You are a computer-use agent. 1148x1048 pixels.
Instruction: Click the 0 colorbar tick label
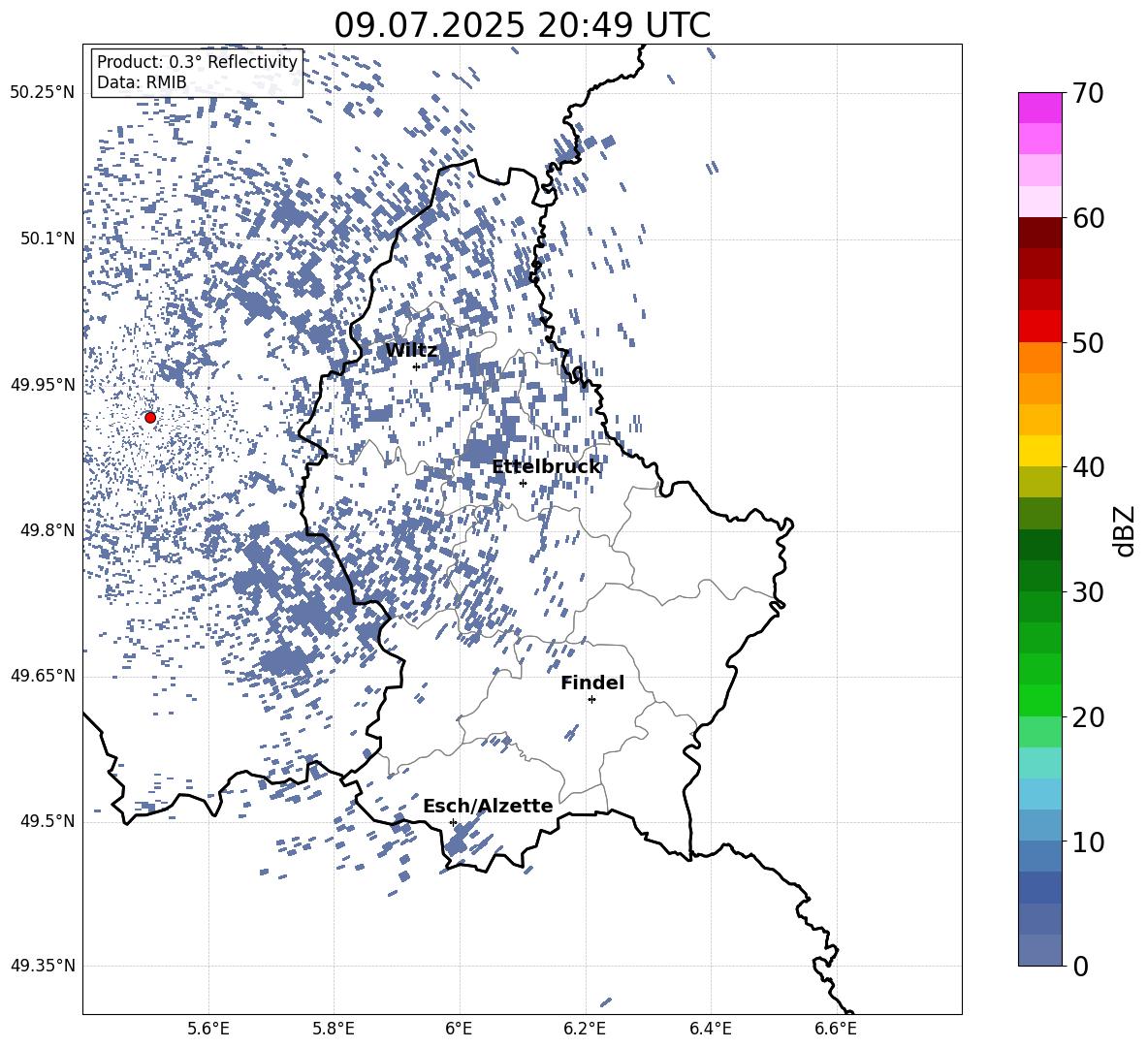(x=1081, y=967)
